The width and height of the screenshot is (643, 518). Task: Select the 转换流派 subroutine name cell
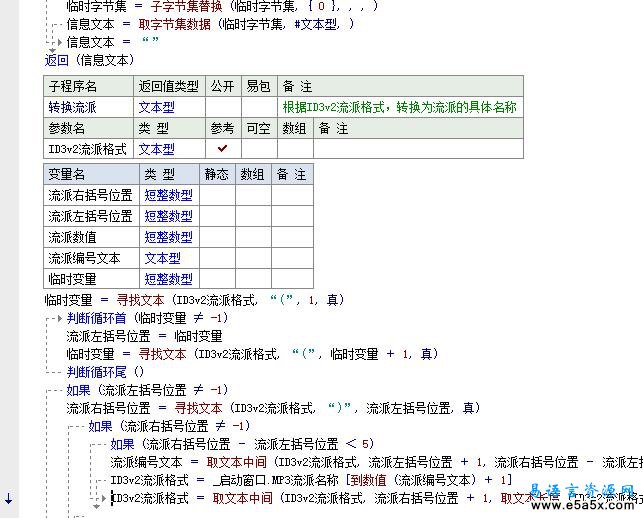(89, 107)
